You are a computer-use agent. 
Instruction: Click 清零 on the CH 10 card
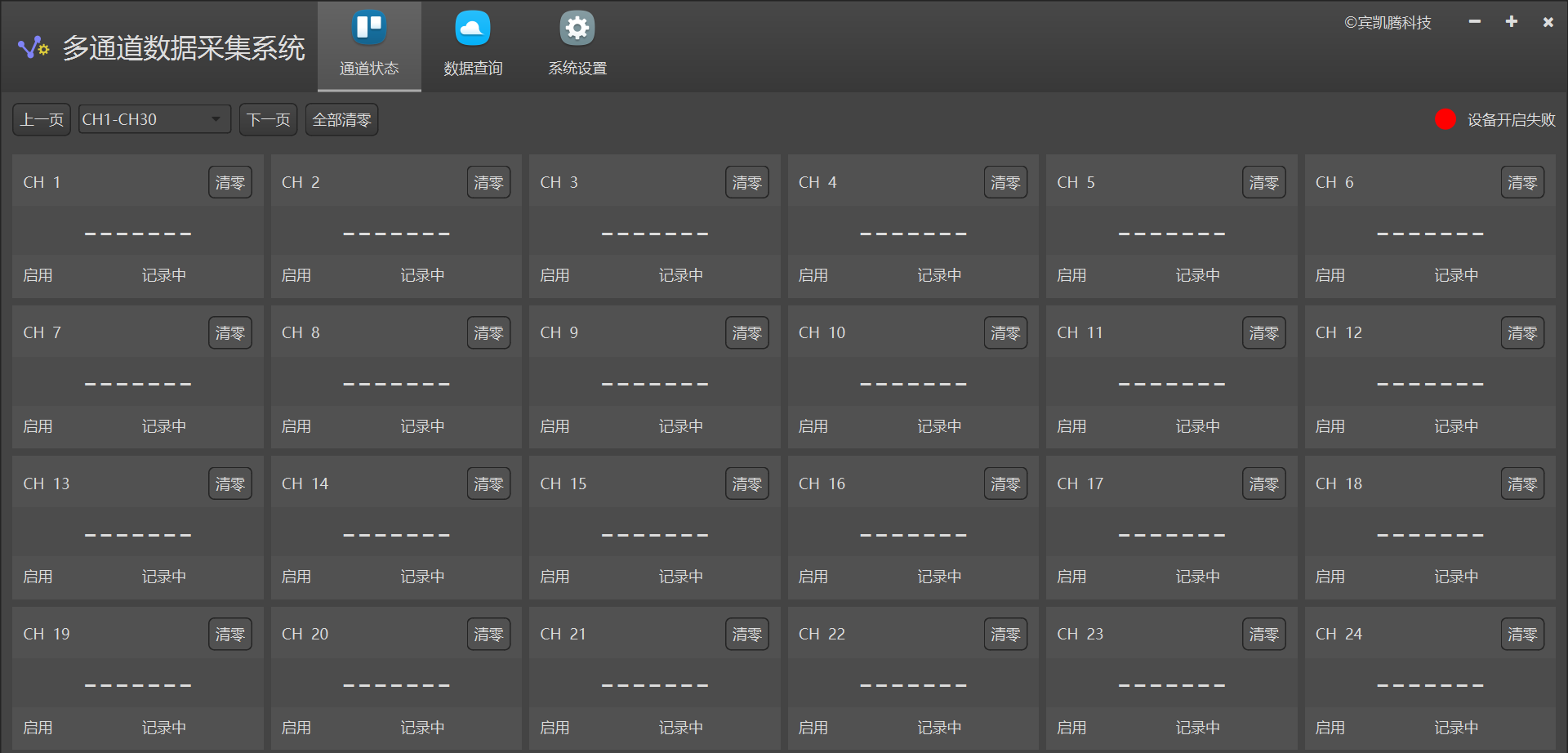1005,333
